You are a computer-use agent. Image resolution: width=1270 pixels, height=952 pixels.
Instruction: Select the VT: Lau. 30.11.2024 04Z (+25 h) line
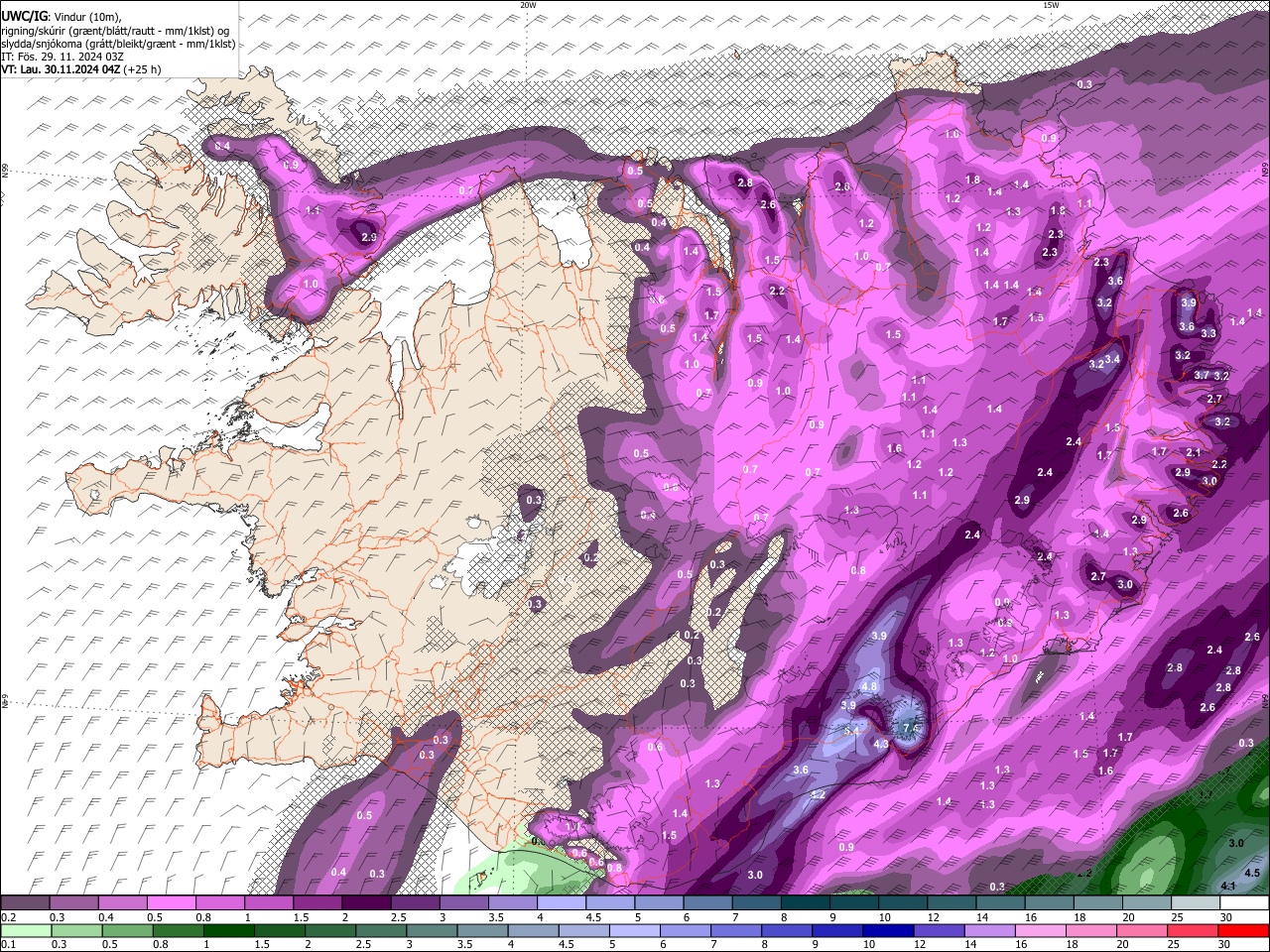coord(80,69)
